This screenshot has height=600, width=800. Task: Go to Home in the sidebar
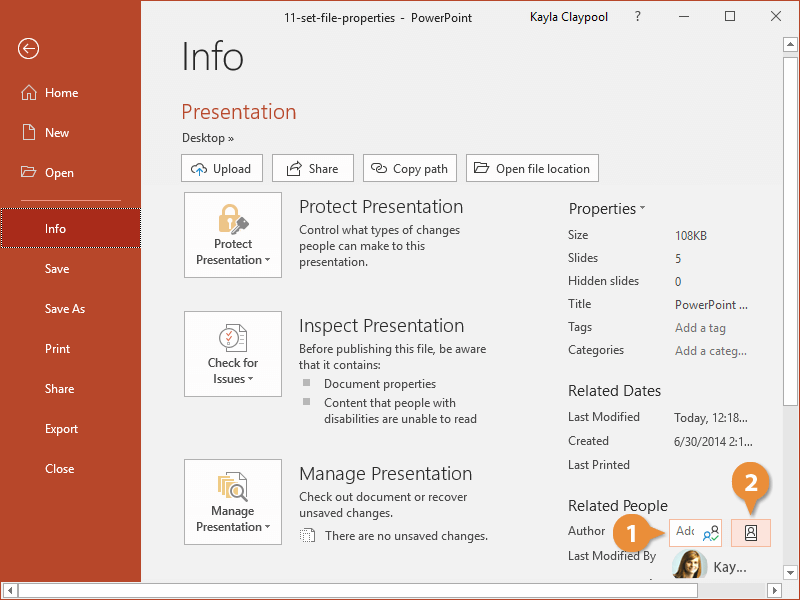(61, 93)
